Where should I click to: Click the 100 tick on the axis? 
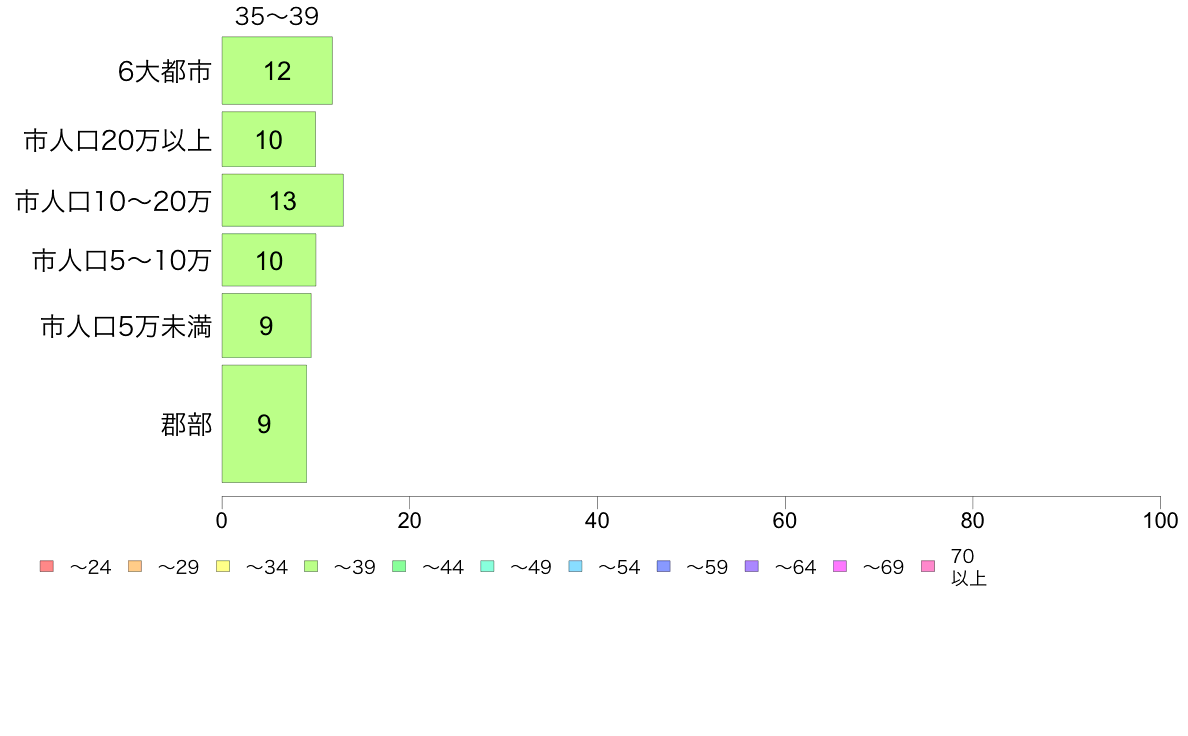[x=1160, y=521]
